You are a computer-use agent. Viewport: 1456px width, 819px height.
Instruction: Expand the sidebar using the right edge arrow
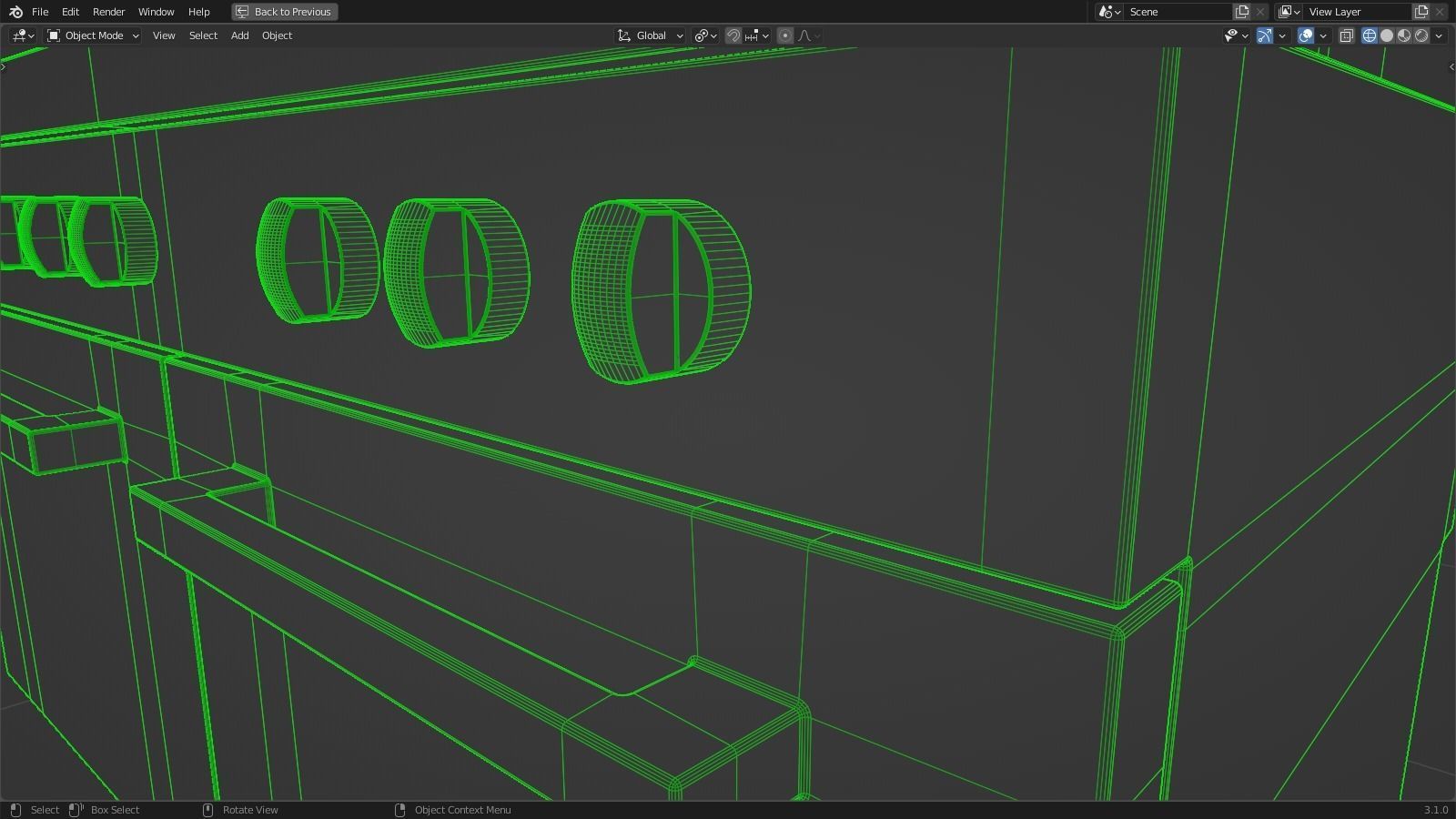click(x=1451, y=66)
